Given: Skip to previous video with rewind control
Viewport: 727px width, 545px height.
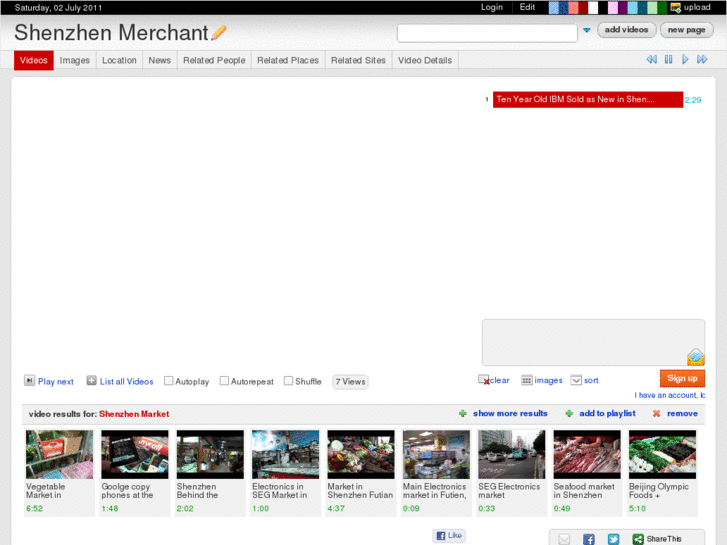Looking at the screenshot, I should [x=651, y=59].
